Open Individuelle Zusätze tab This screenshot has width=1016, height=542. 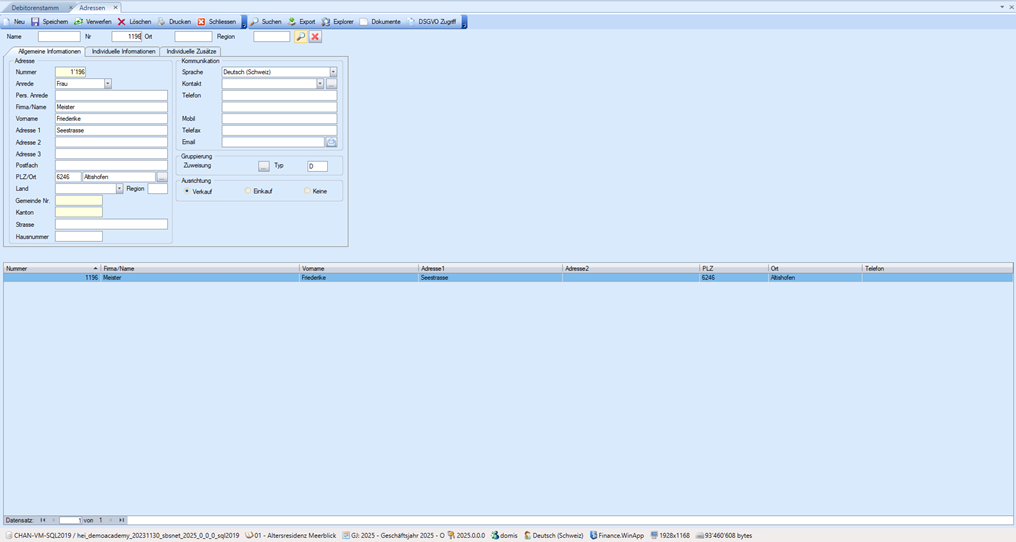point(191,51)
